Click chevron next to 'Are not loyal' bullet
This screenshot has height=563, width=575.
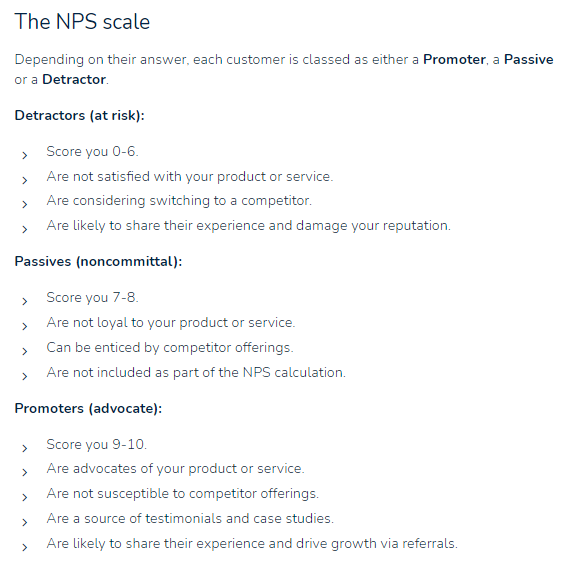[x=25, y=326]
